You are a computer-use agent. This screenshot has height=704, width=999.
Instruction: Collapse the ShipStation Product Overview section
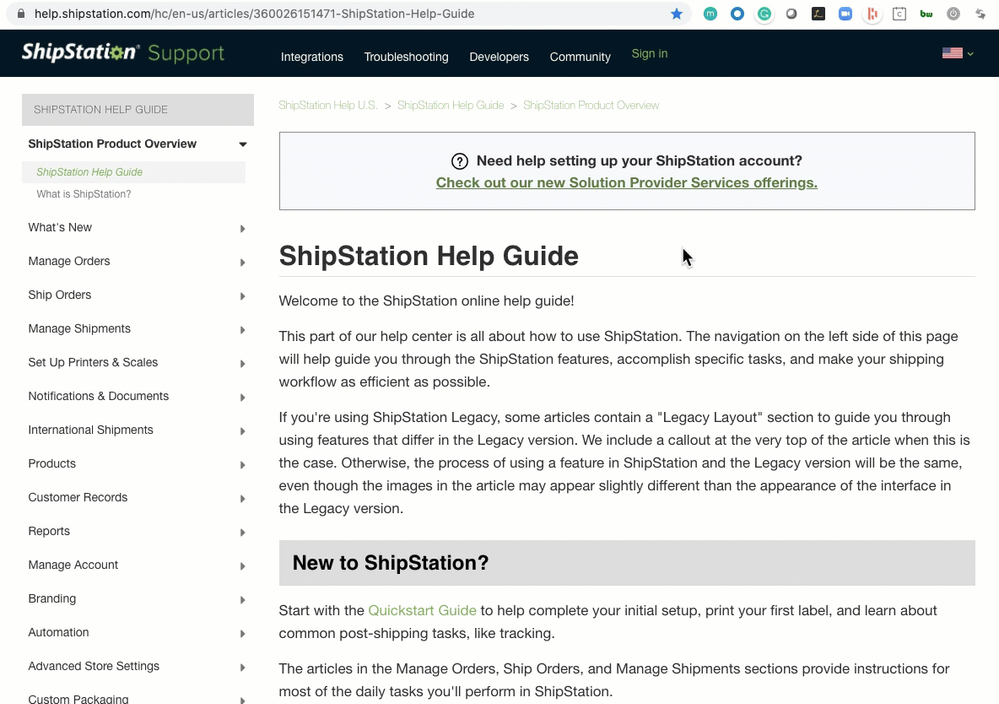(x=243, y=145)
